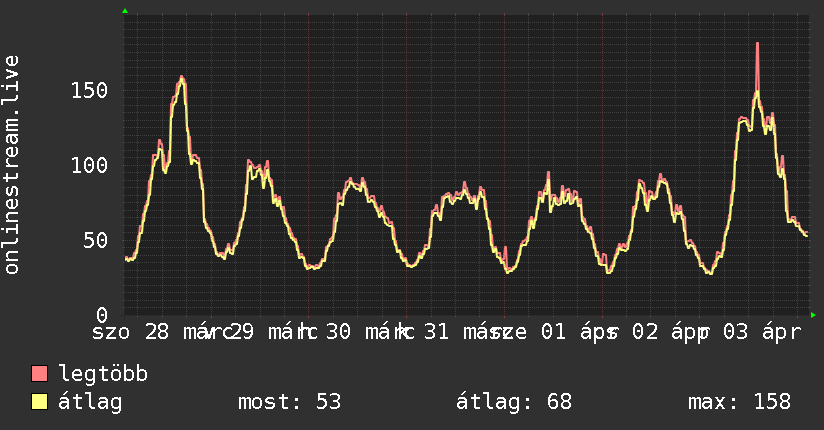824x430 pixels.
Task: Click the 0 y-axis label
Action: click(102, 315)
